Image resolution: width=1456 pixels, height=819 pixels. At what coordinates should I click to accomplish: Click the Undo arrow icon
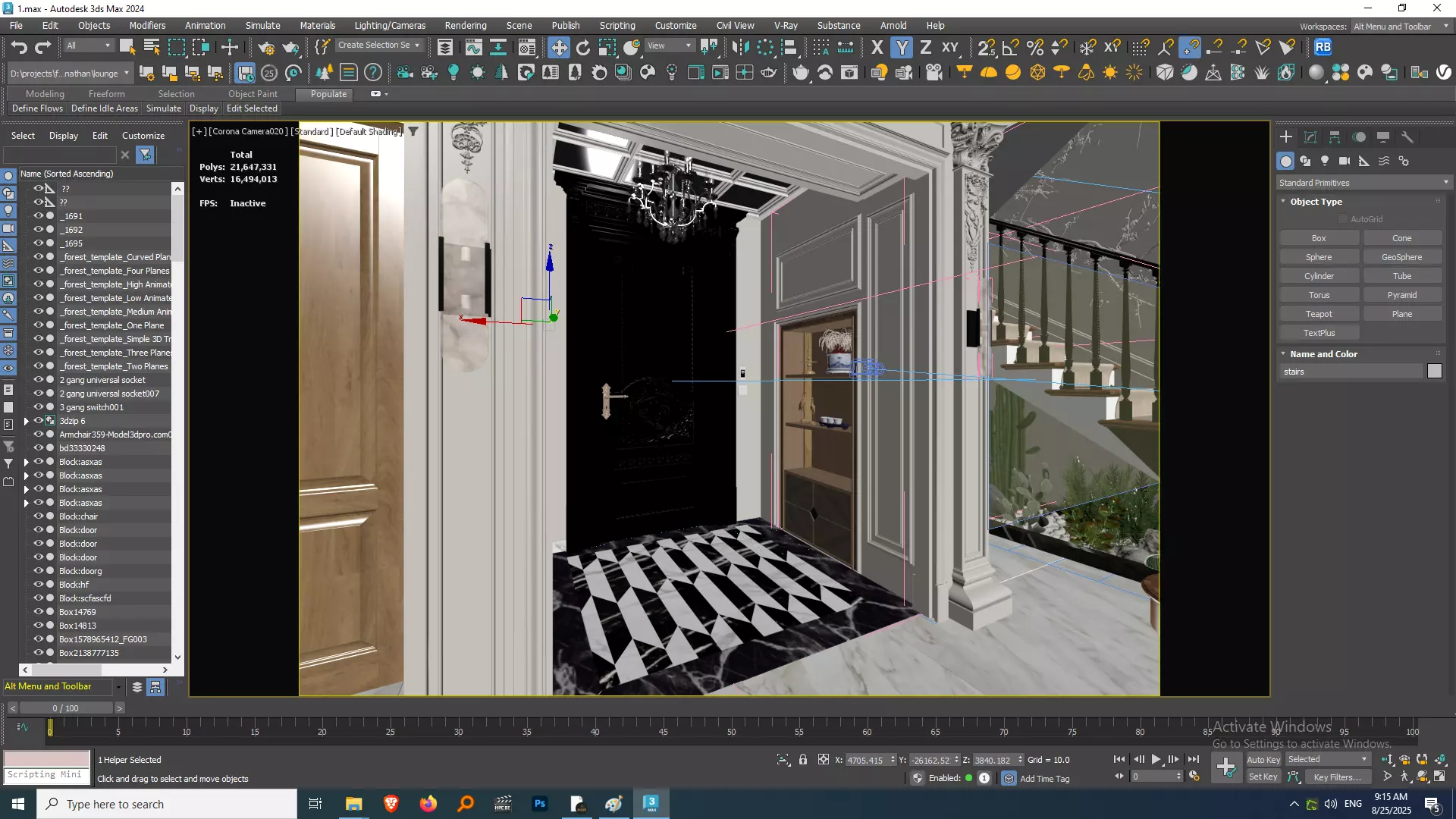click(x=19, y=48)
